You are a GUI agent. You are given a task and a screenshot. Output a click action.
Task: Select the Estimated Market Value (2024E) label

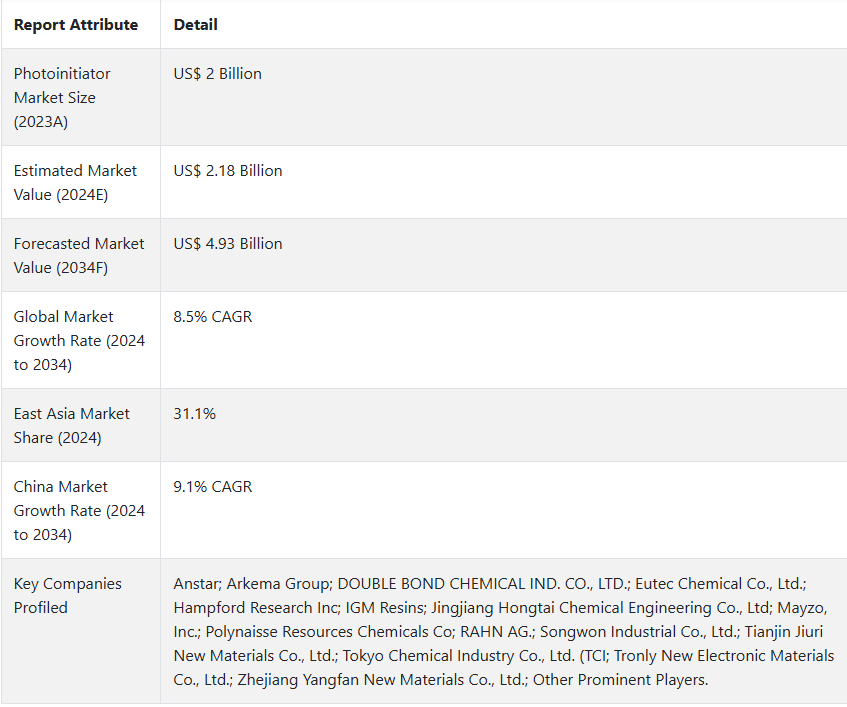tap(75, 183)
